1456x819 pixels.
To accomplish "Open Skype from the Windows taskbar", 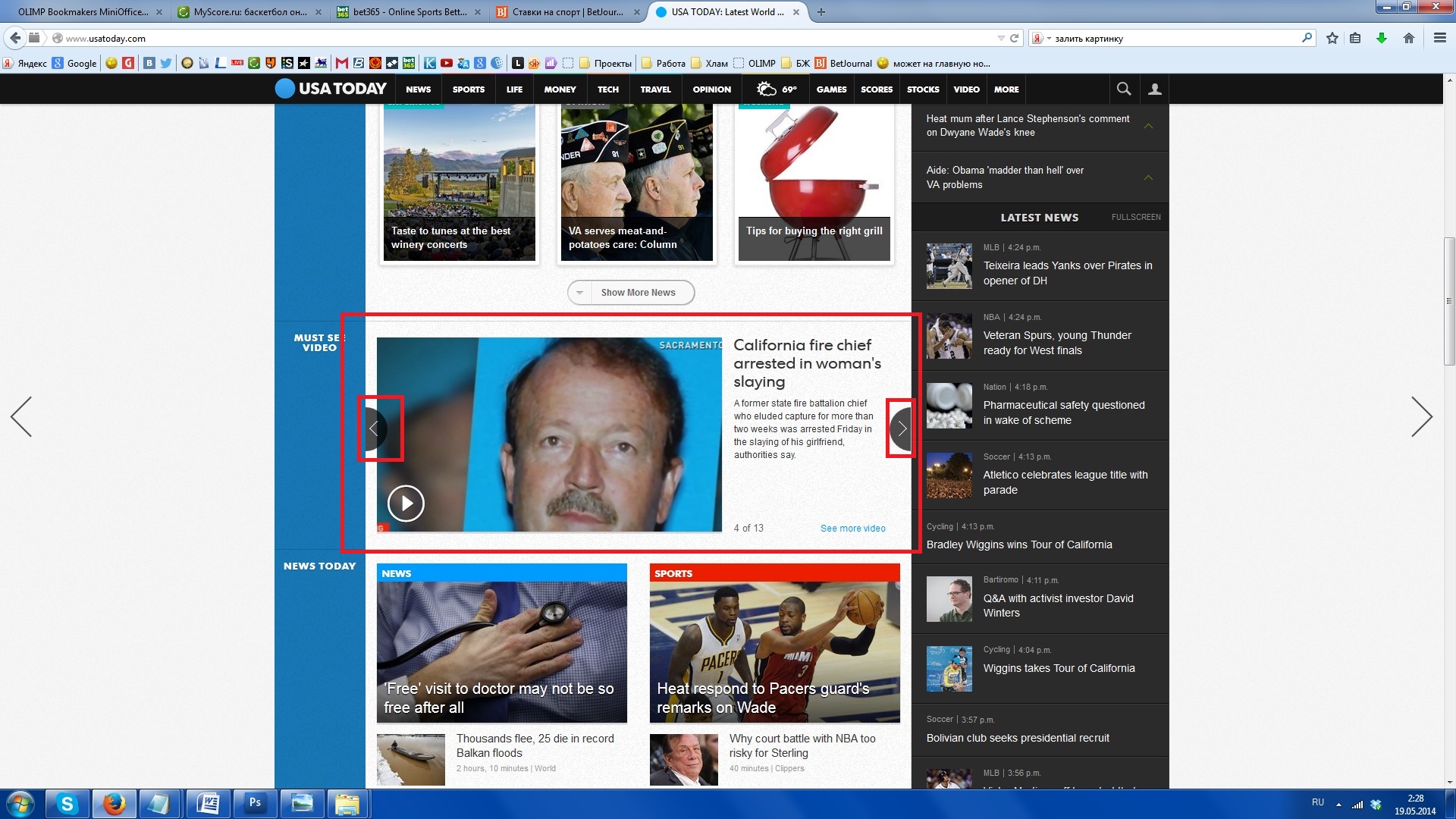I will coord(67,804).
